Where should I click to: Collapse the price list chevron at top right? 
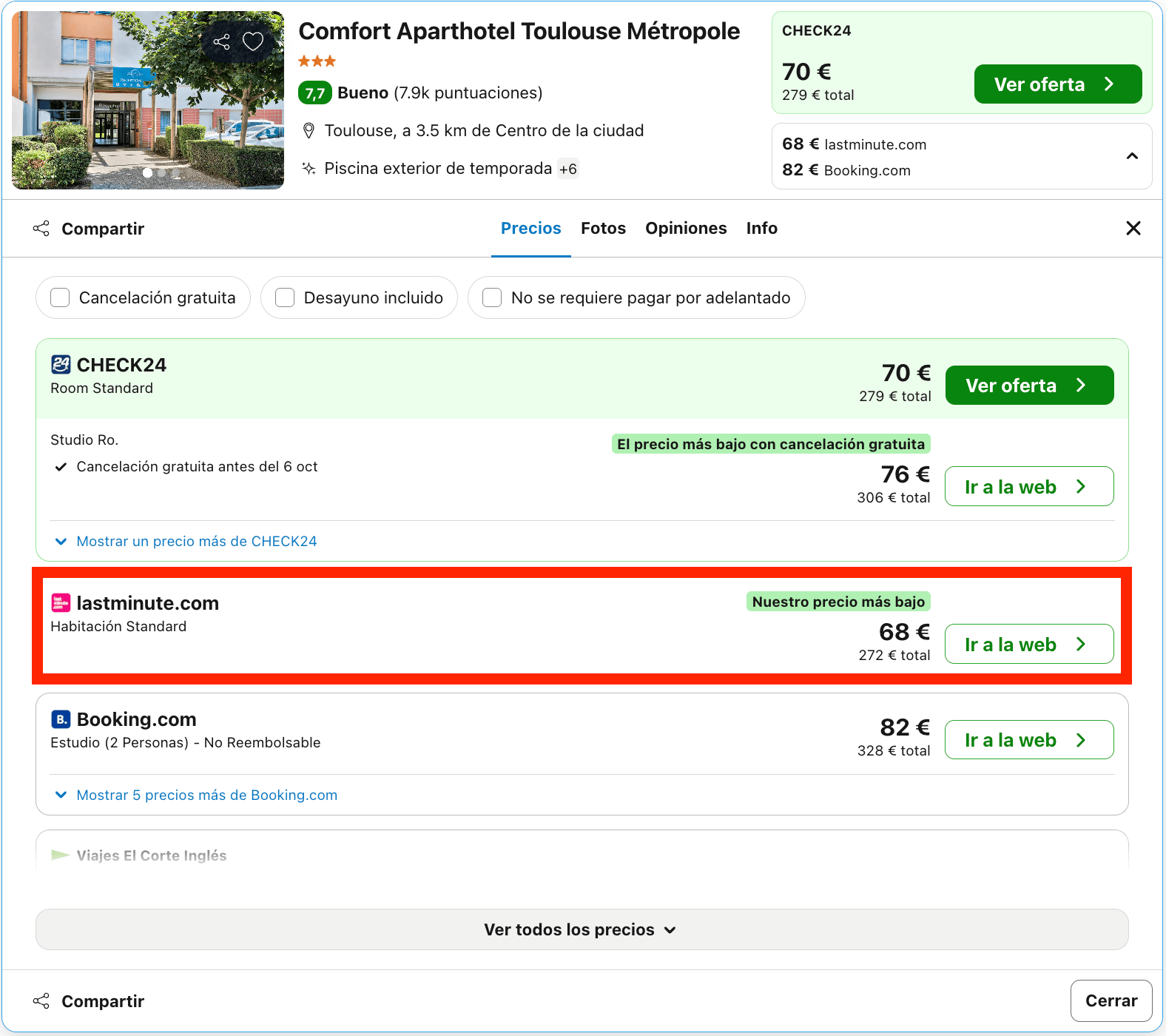1132,156
